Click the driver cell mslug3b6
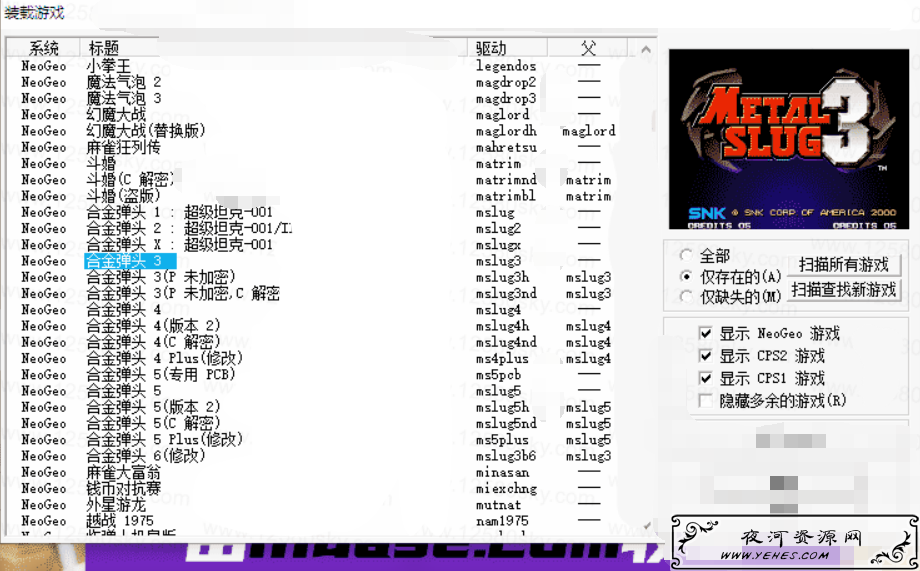Viewport: 920px width, 571px height. coord(506,455)
